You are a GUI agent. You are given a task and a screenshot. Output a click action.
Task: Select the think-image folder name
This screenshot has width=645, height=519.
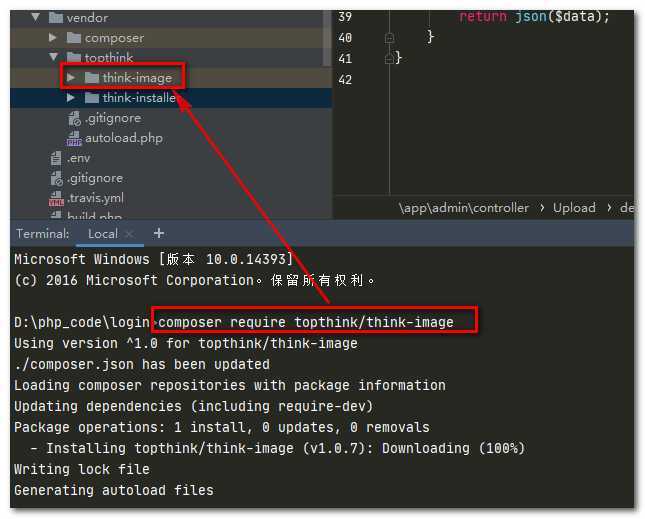pyautogui.click(x=137, y=78)
